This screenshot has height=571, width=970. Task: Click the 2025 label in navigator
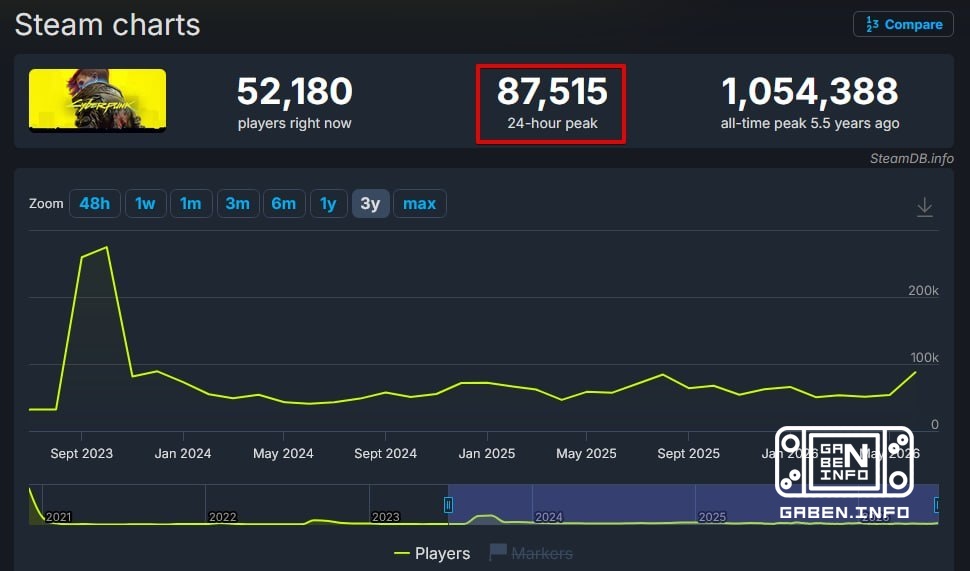712,517
